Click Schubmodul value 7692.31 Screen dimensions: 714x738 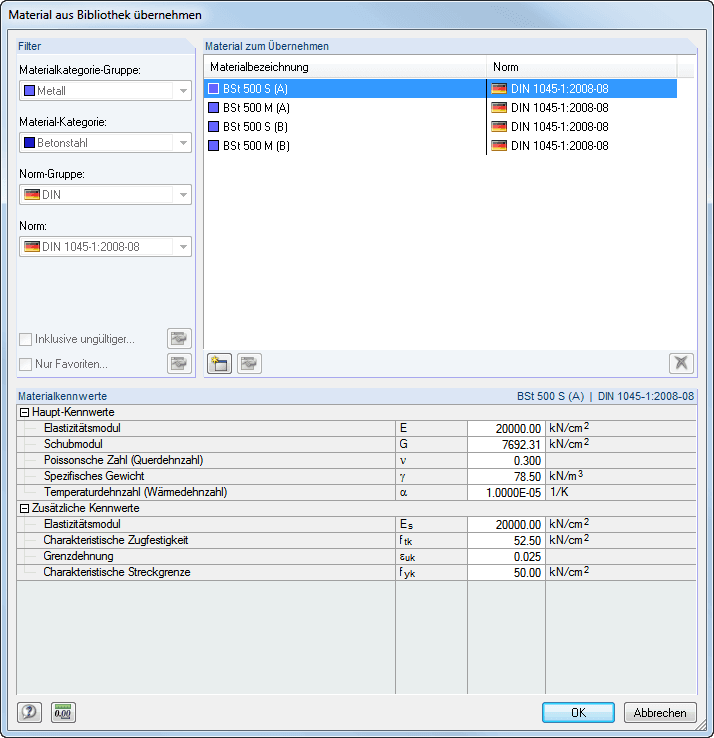tap(506, 445)
